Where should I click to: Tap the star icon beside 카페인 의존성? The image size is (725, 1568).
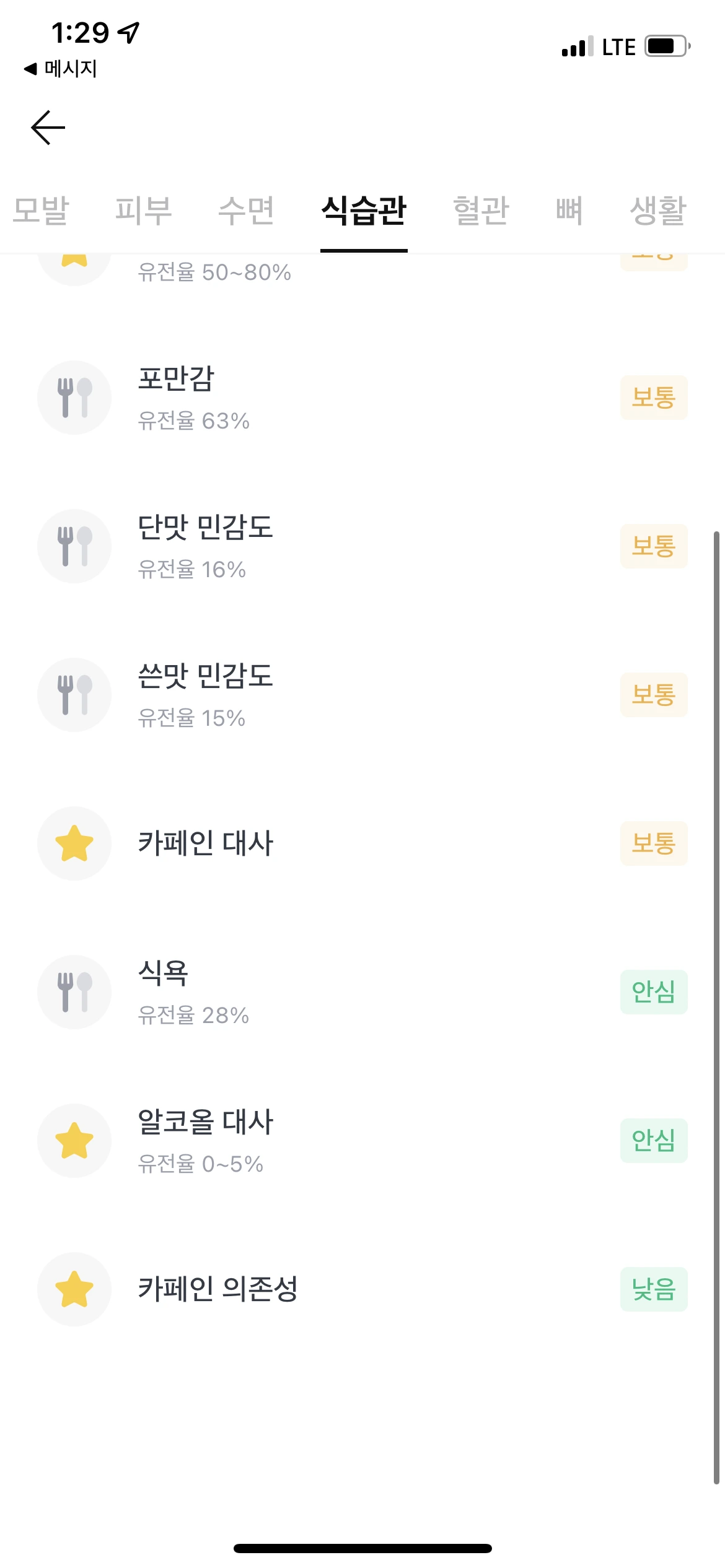(74, 1289)
